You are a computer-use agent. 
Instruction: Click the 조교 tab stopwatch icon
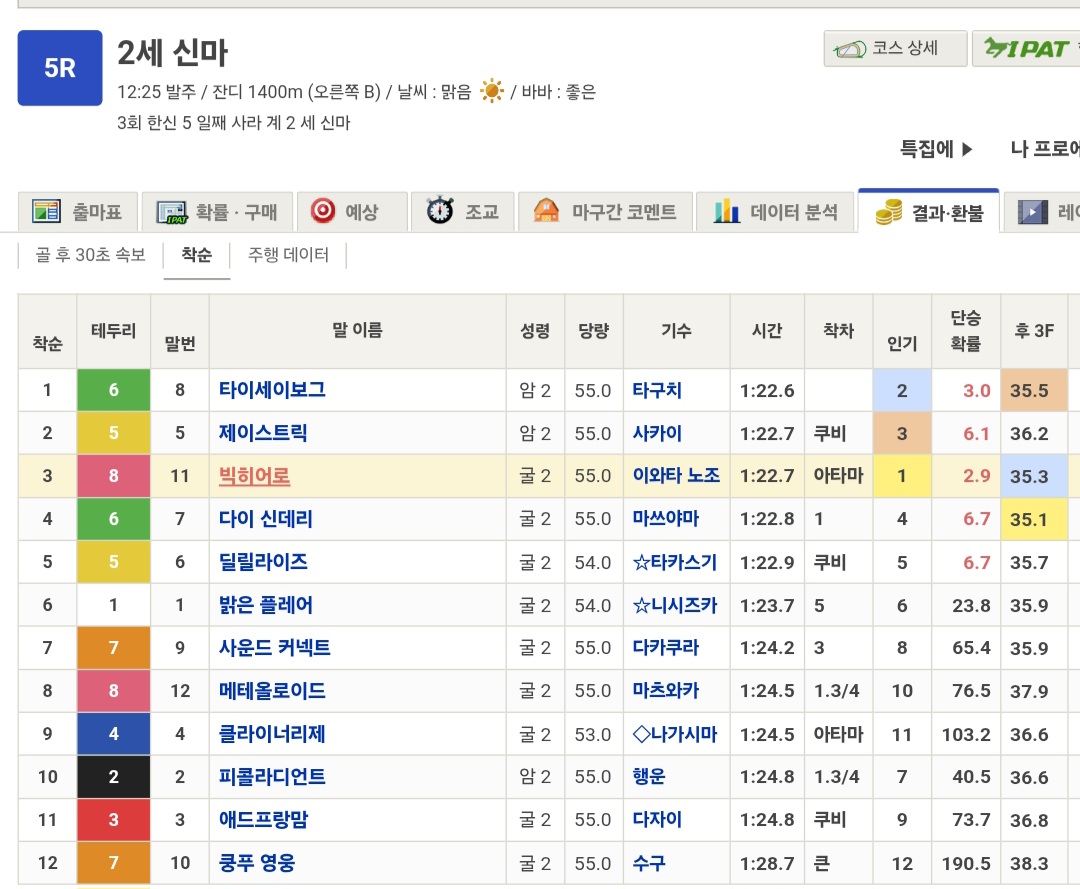(440, 211)
